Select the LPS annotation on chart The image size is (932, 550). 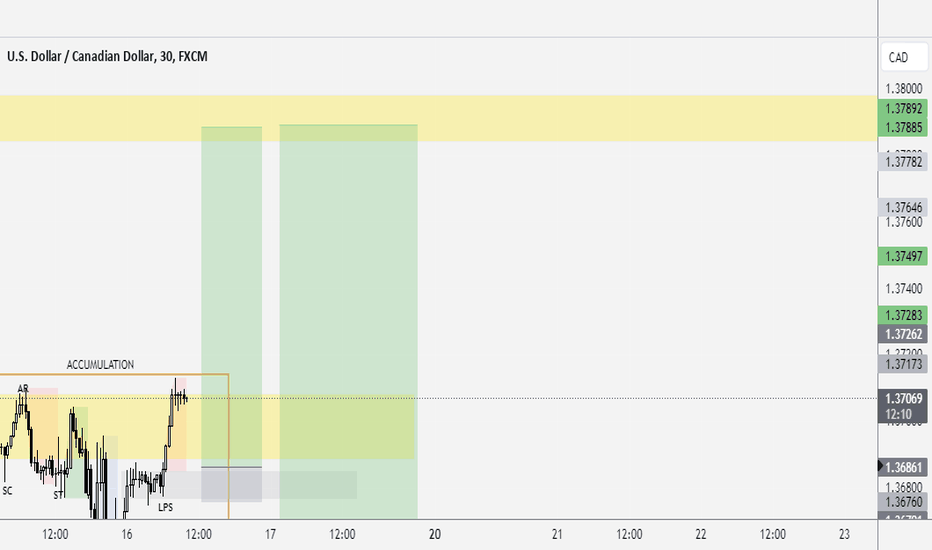pos(165,507)
